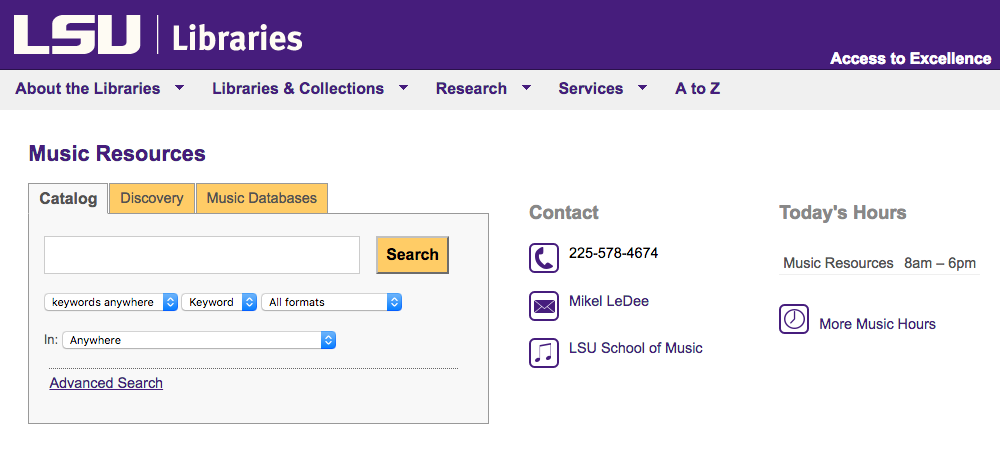Open the Keyword type dropdown
The width and height of the screenshot is (1000, 457).
[219, 302]
